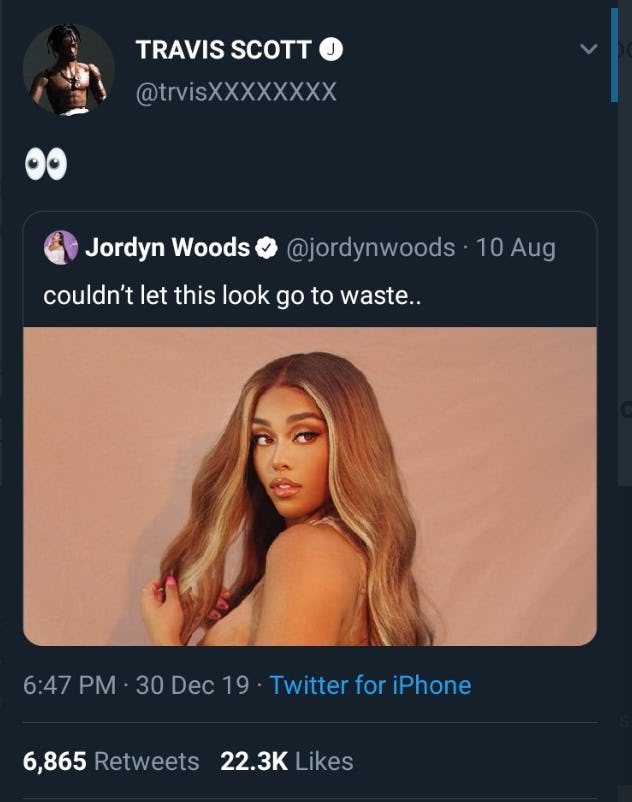Click Jordyn Woods' verified checkmark badge
Viewport: 632px width, 802px height.
click(x=267, y=248)
